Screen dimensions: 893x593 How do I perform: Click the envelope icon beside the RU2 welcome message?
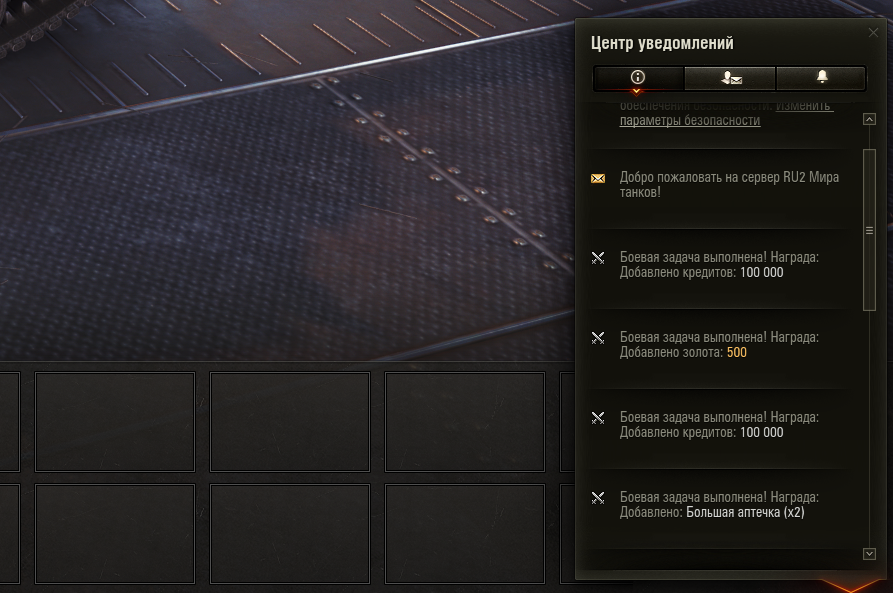pyautogui.click(x=598, y=179)
